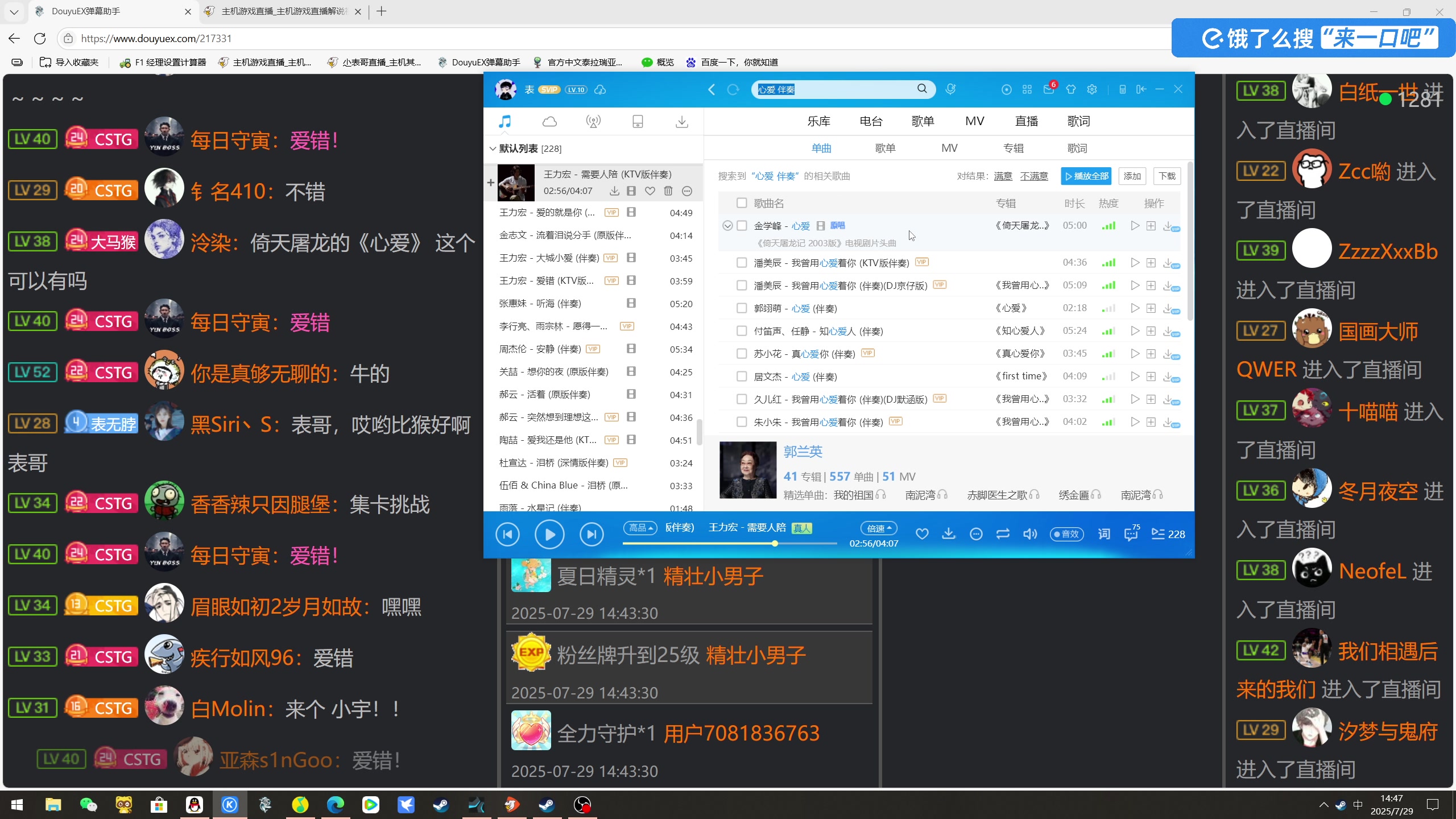Check 付笛声、任静 - 知心爱人 checkbox
Screen dimensions: 1456x819
click(742, 331)
